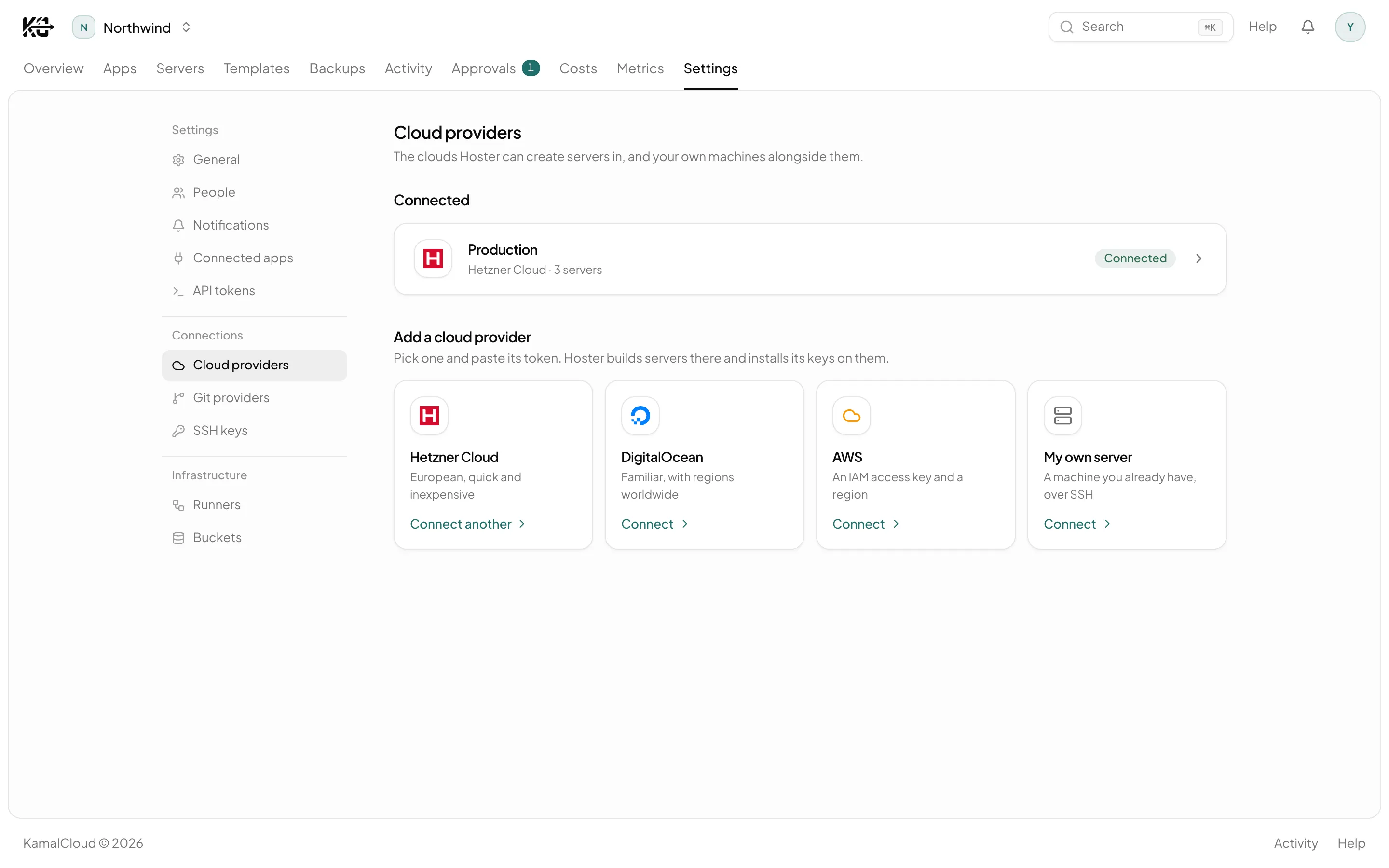Click the Hetzner Cloud card logo
This screenshot has height=868, width=1389.
point(429,416)
